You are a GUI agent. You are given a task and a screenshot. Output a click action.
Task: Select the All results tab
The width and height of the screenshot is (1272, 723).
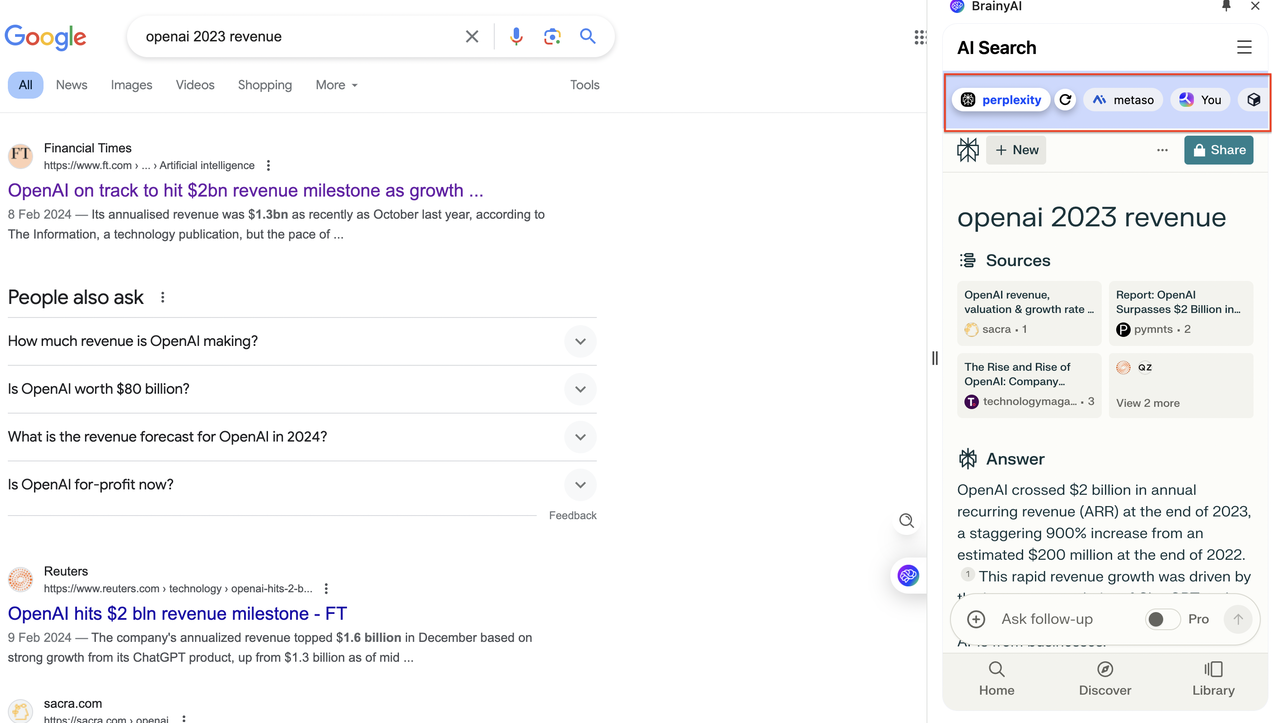tap(25, 85)
